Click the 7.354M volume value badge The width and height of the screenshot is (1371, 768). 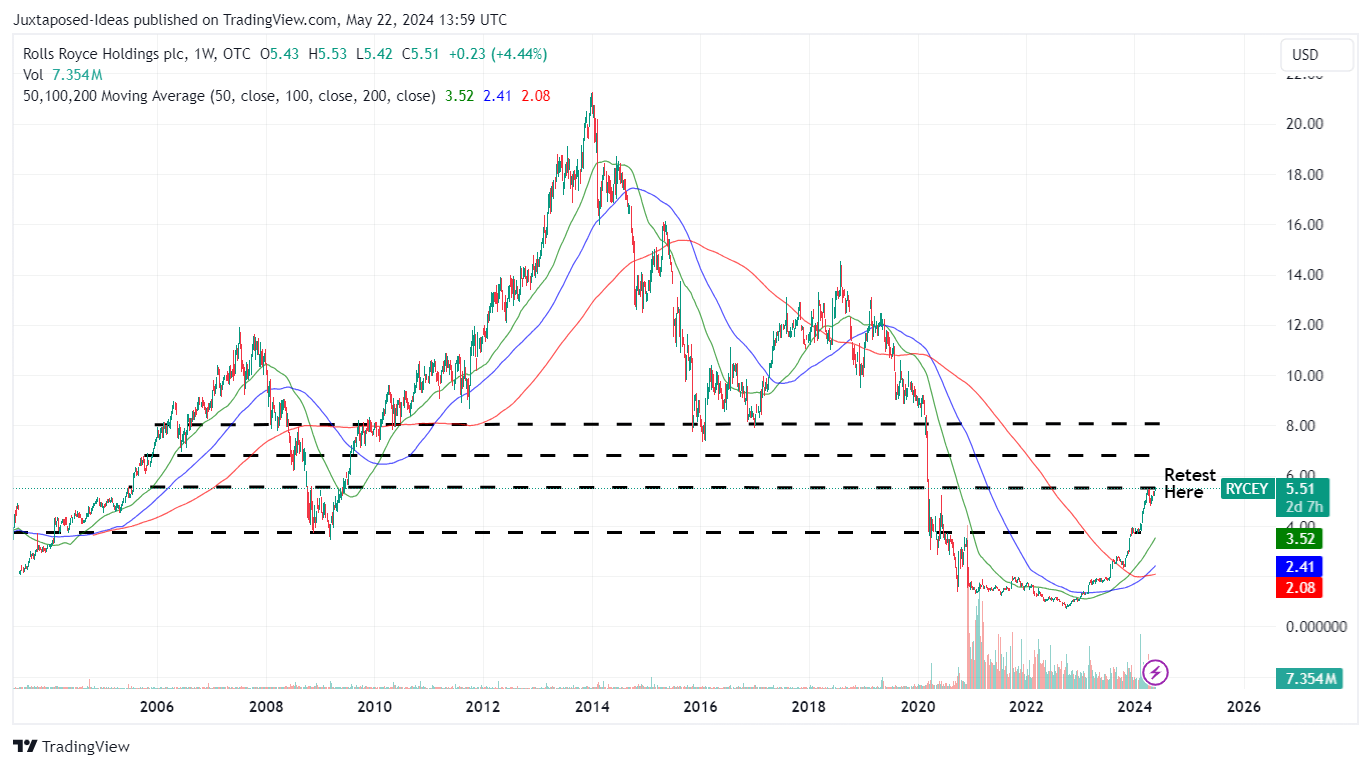(1311, 678)
